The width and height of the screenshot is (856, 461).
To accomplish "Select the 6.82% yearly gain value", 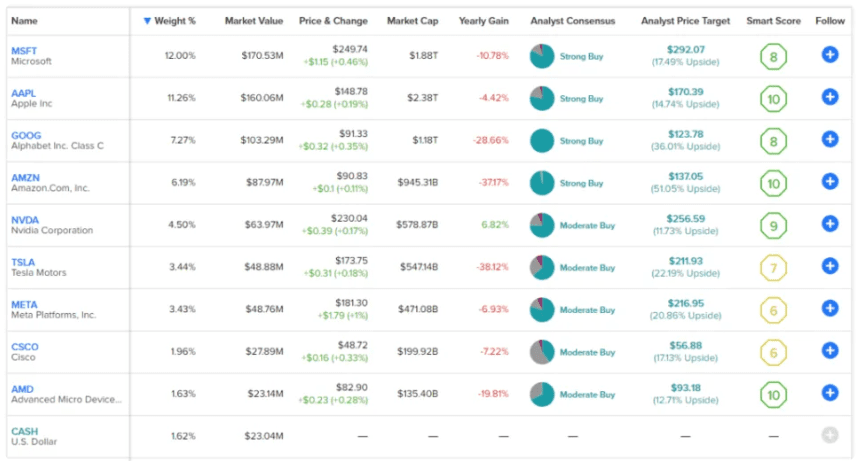I will (495, 225).
